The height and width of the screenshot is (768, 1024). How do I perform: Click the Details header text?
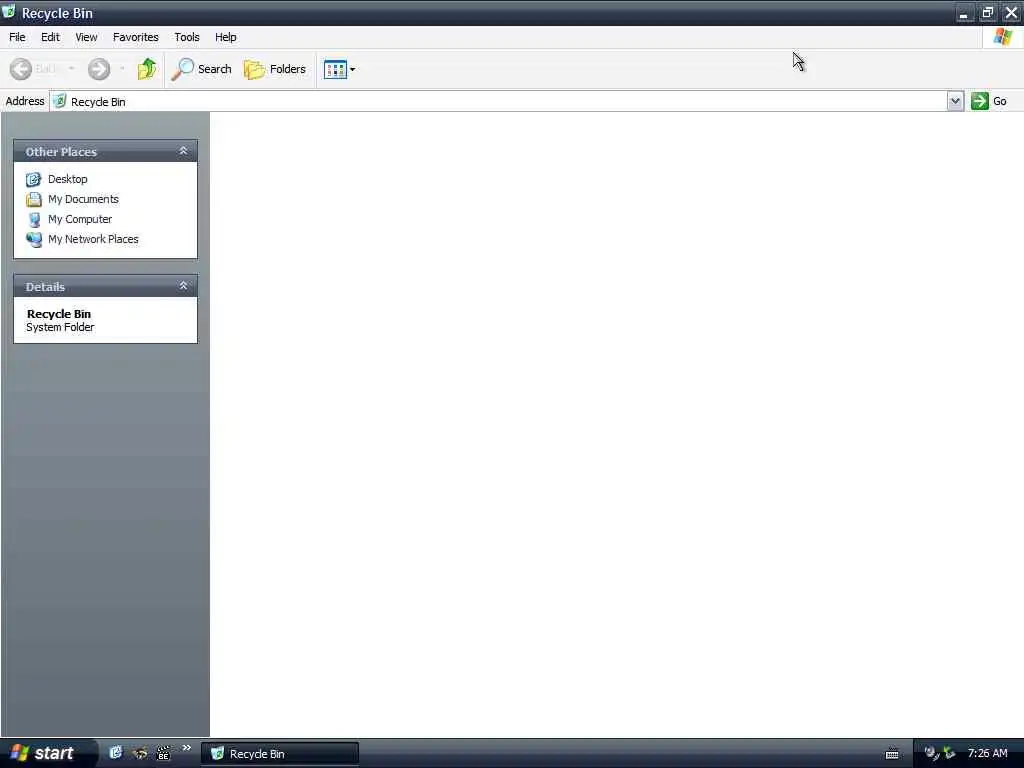[45, 287]
